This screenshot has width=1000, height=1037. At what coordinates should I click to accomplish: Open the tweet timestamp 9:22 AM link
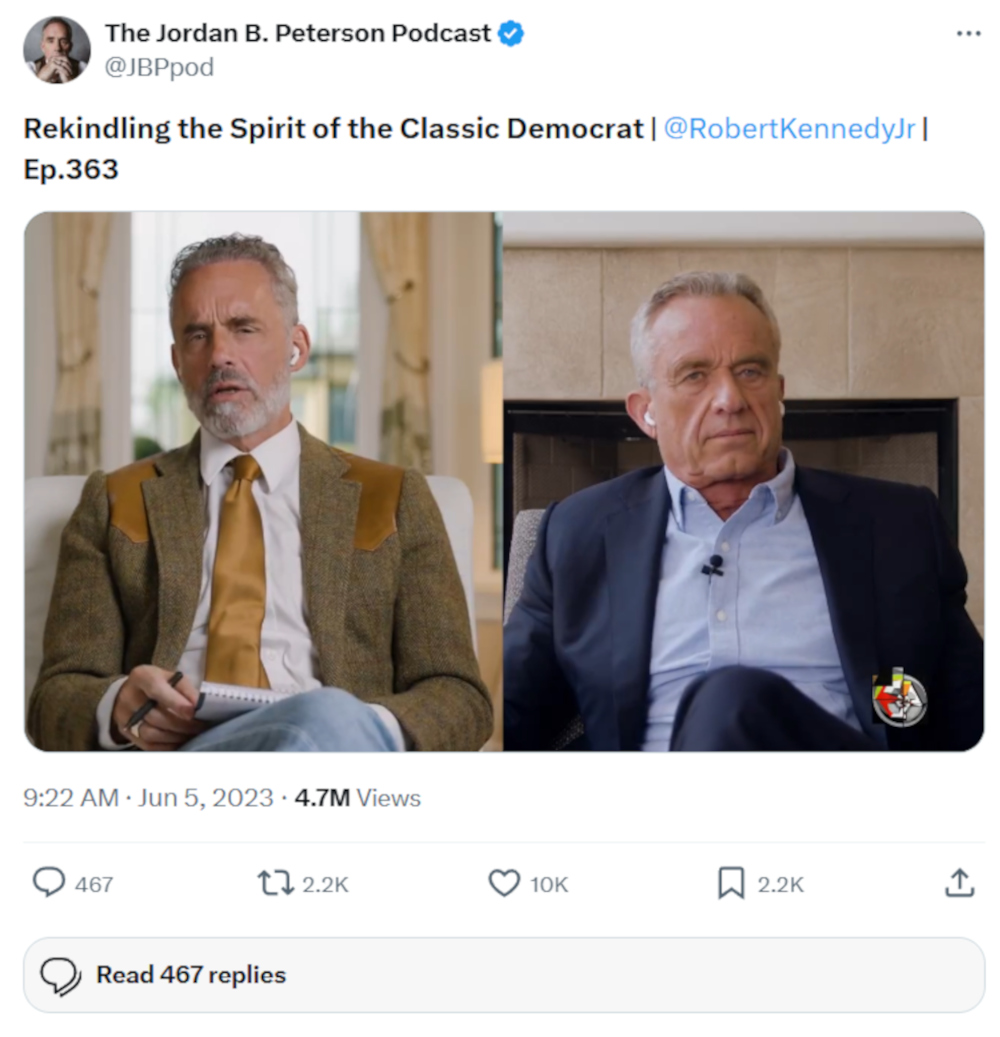click(x=70, y=798)
